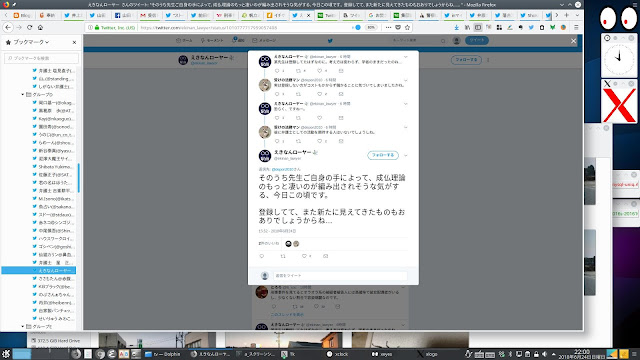Viewport: 640px width, 360px height.
Task: Open the more options dots beside the header follow button
Action: point(488,60)
